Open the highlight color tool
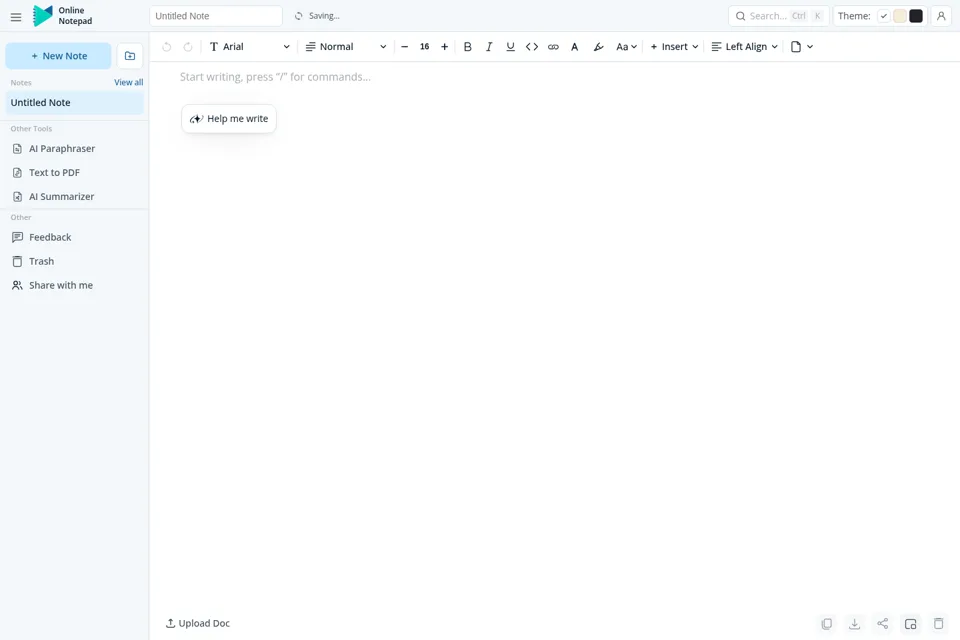The image size is (960, 640). coord(599,47)
